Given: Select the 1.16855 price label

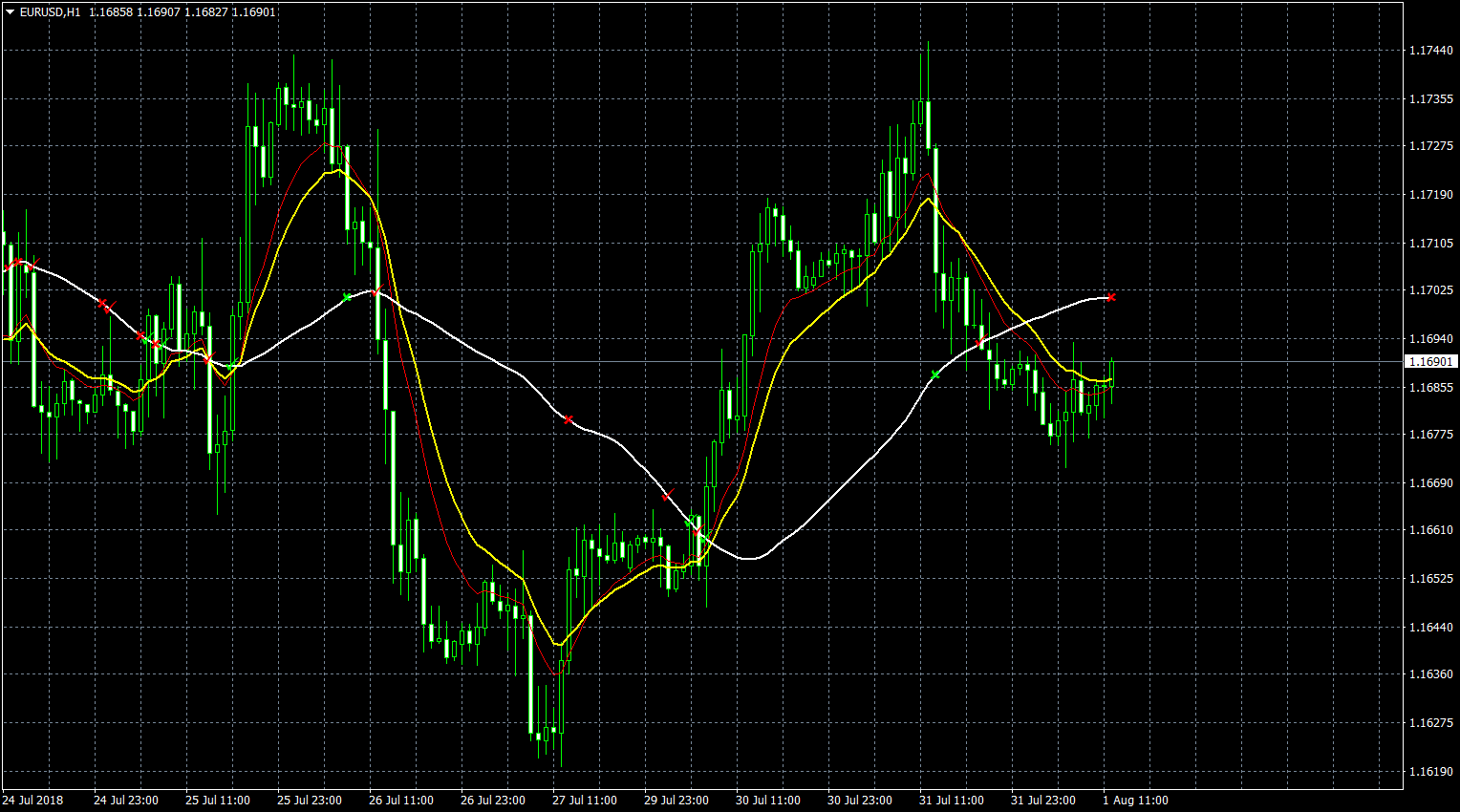Looking at the screenshot, I should [1431, 388].
